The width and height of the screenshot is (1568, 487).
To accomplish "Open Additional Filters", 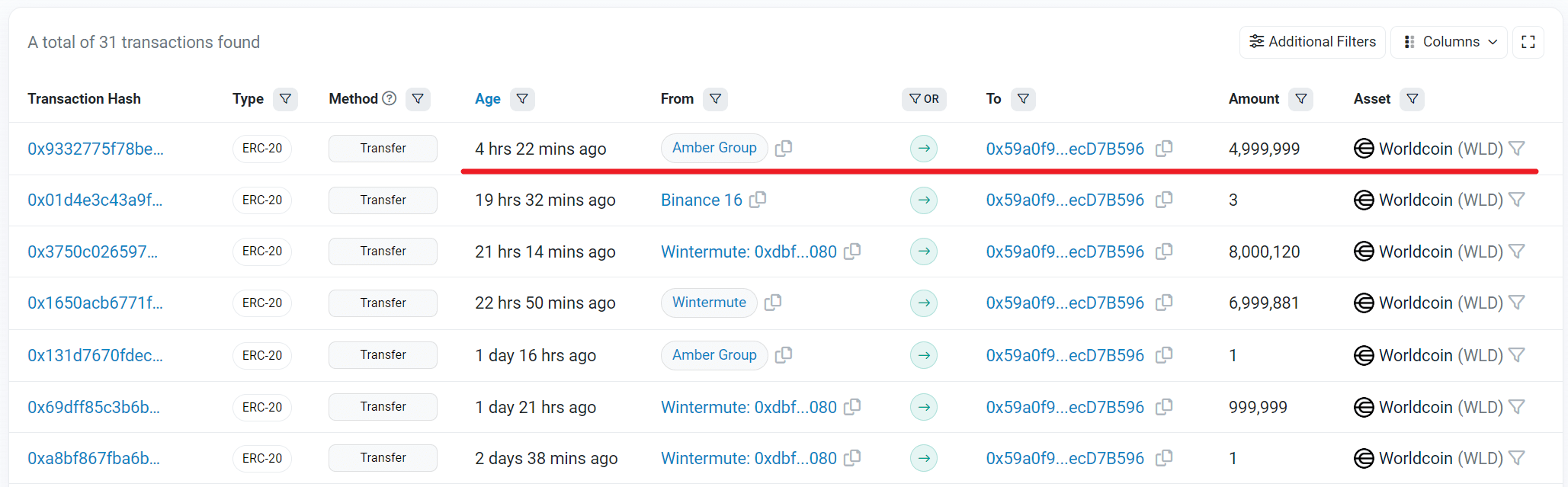I will click(x=1313, y=42).
